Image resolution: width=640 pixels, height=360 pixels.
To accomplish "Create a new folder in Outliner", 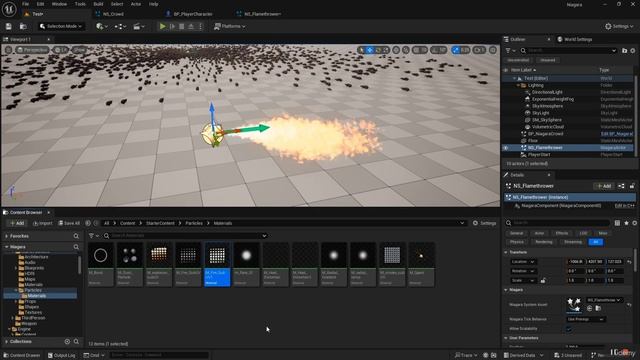I will click(x=624, y=50).
